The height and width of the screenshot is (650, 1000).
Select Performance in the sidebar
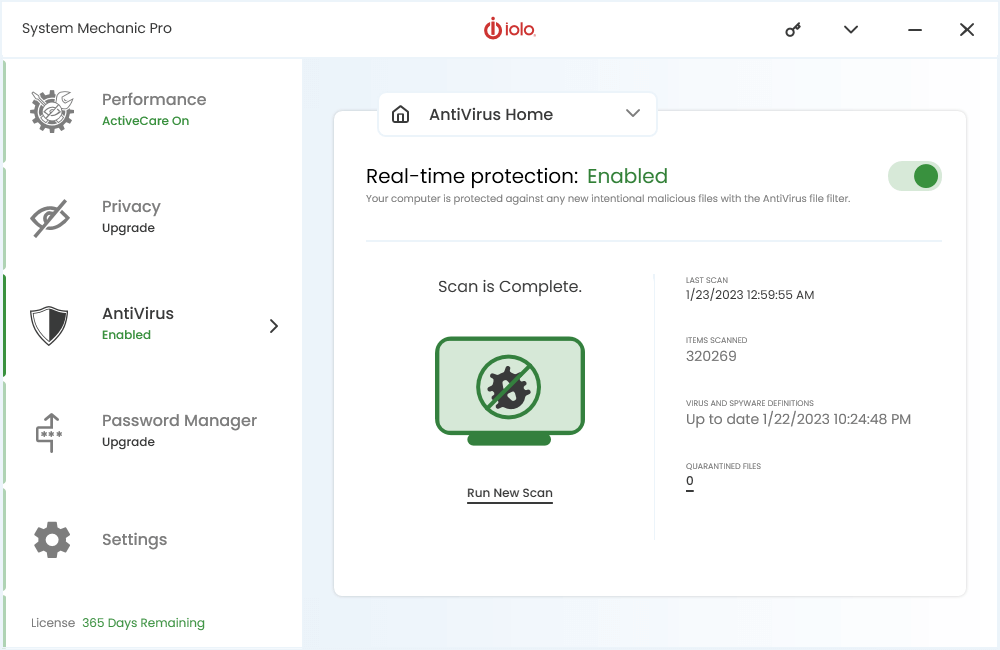pos(153,99)
